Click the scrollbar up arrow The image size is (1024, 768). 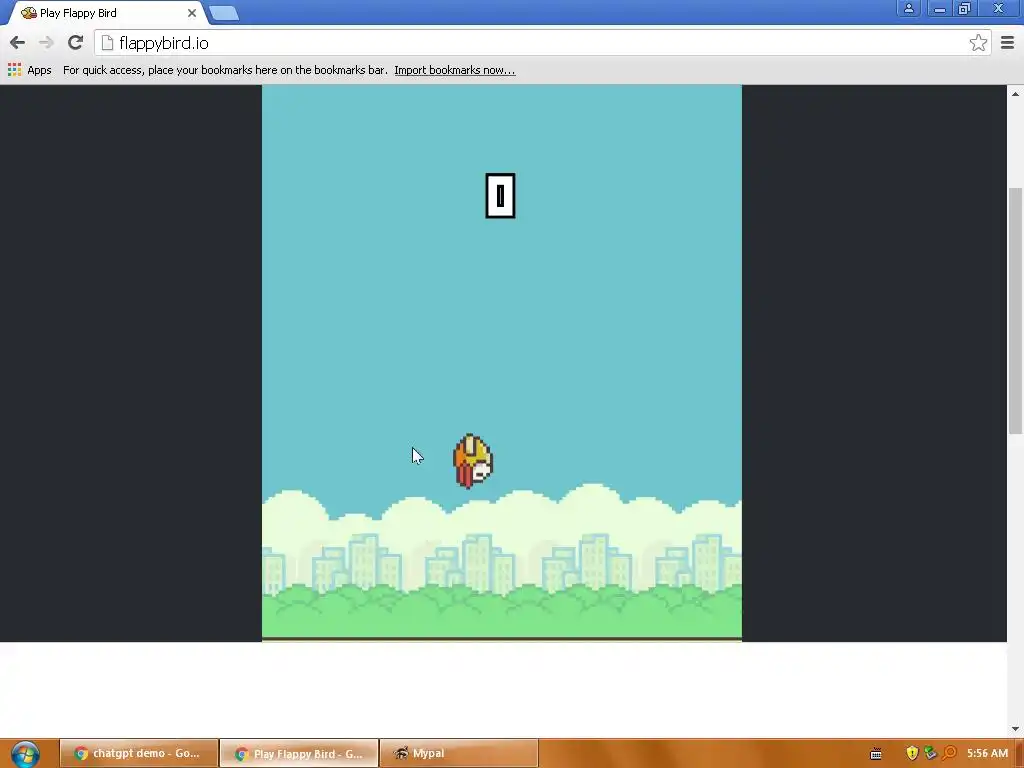[x=1015, y=94]
